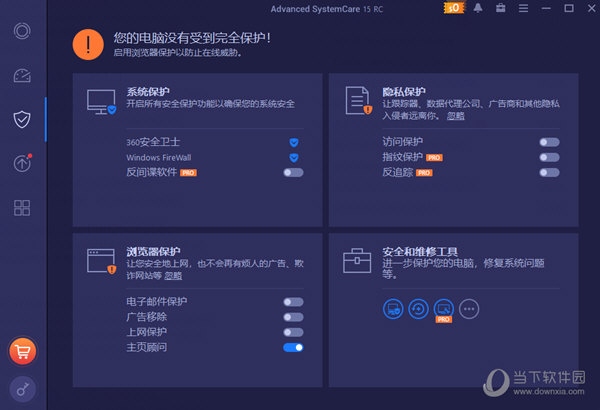Click the 系统保护 heading
The width and height of the screenshot is (600, 410).
(x=148, y=92)
